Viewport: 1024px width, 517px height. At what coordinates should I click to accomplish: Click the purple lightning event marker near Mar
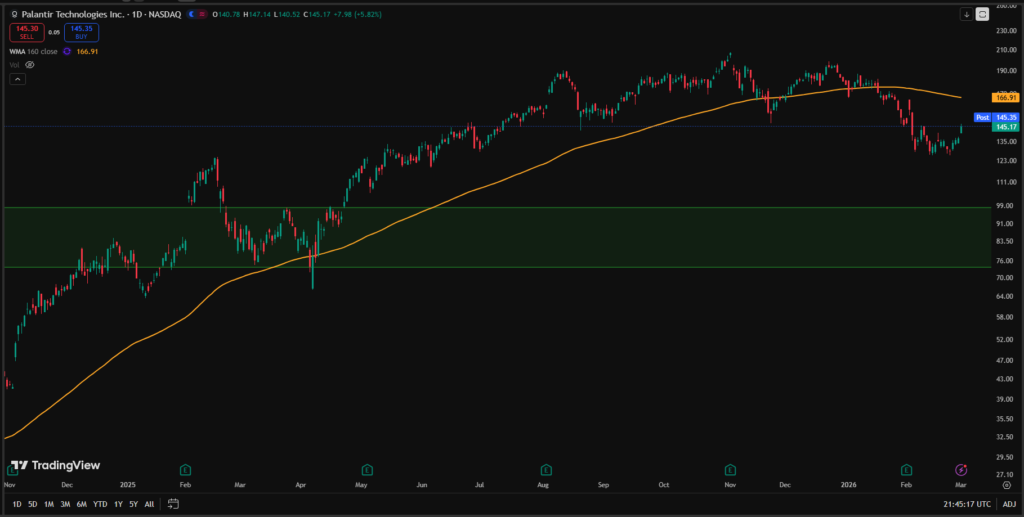click(961, 469)
